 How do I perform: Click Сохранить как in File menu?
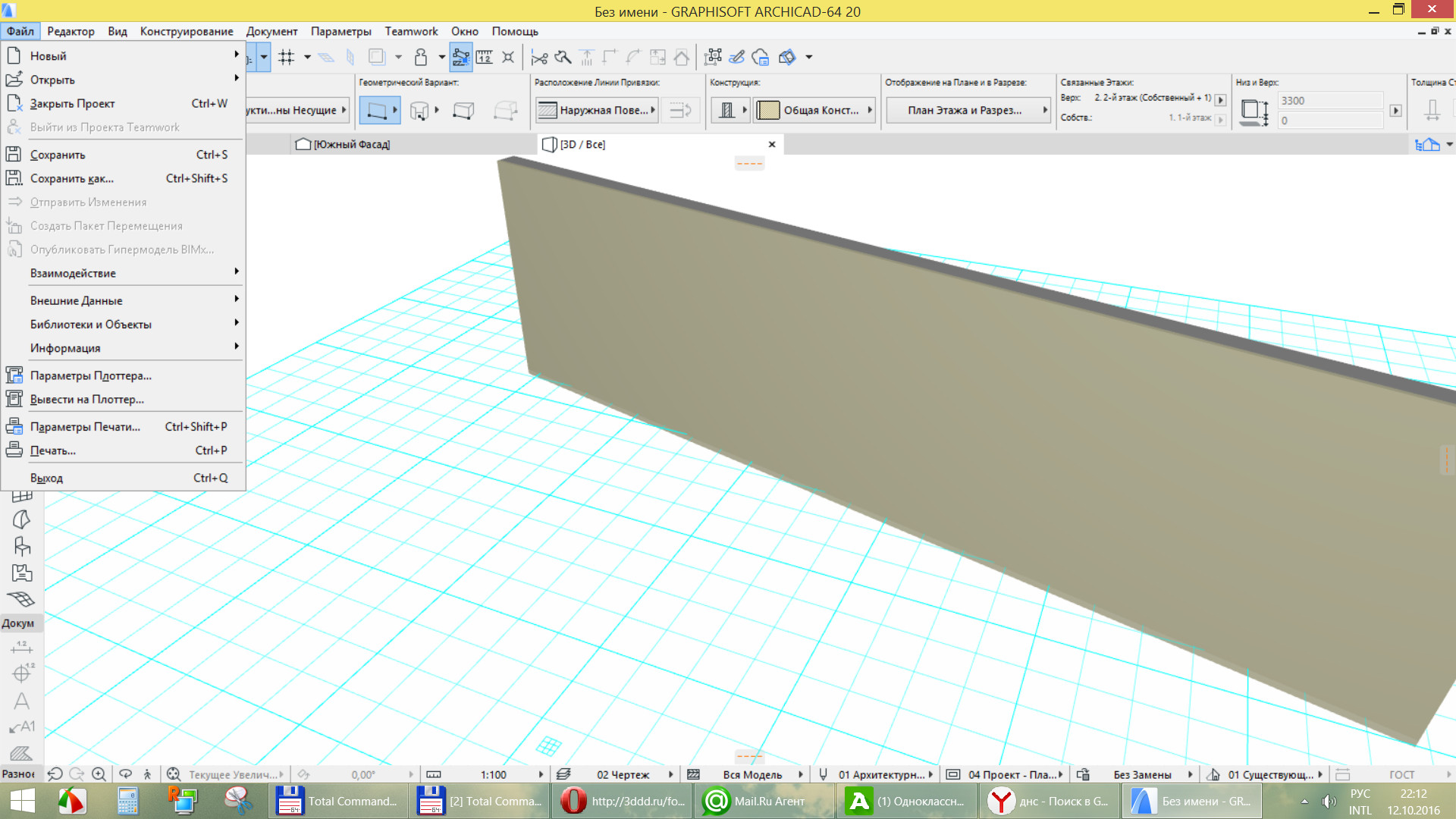pyautogui.click(x=71, y=178)
